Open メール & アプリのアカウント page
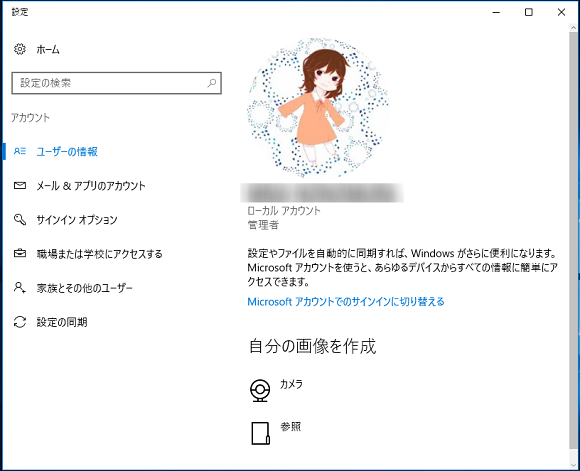Screen dimensions: 580x471 coord(91,186)
